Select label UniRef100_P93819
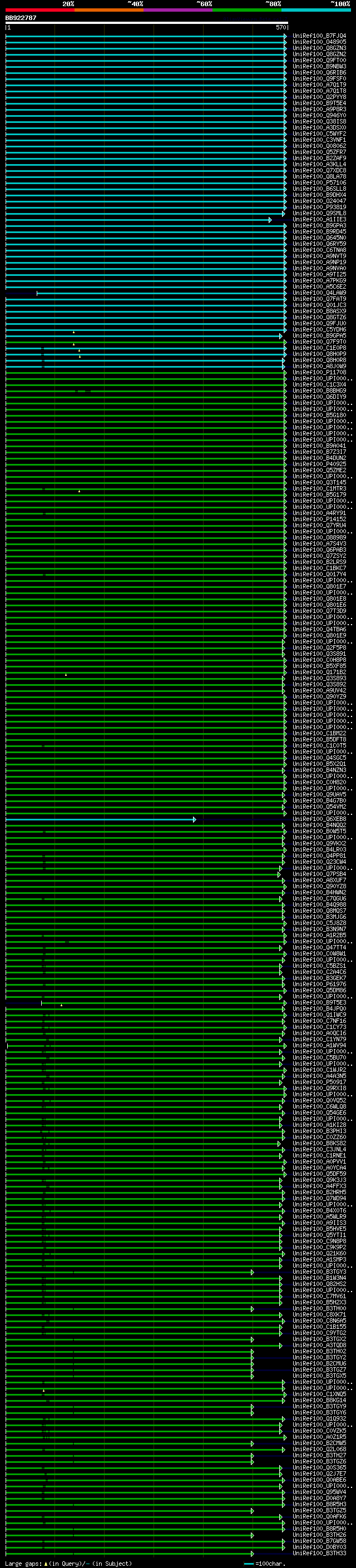The width and height of the screenshot is (356, 1568). [319, 207]
